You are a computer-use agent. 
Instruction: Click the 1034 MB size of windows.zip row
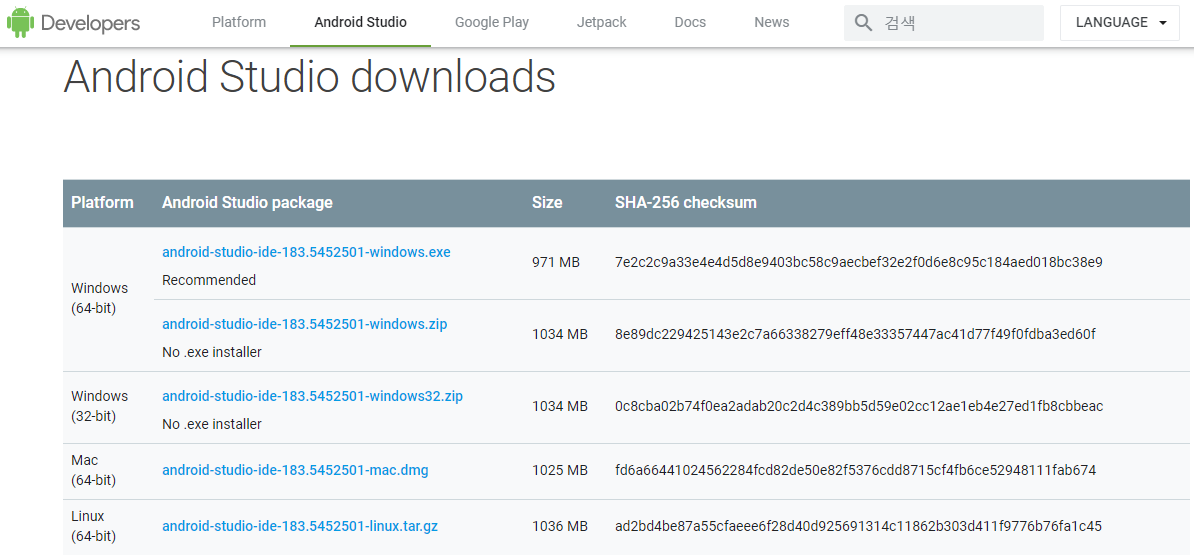[x=560, y=334]
